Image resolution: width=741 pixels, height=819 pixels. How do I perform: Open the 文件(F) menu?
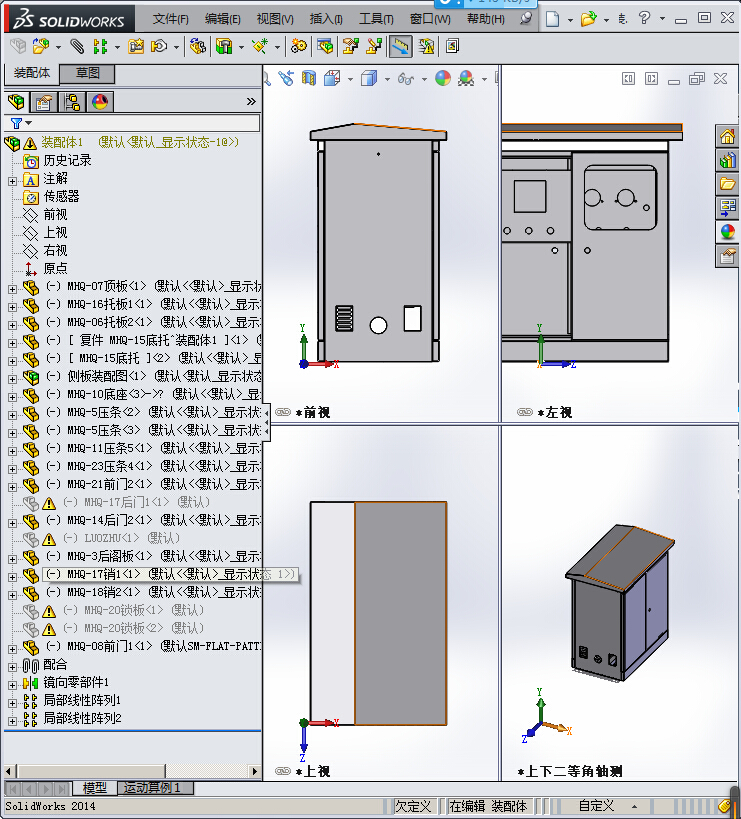[x=170, y=19]
